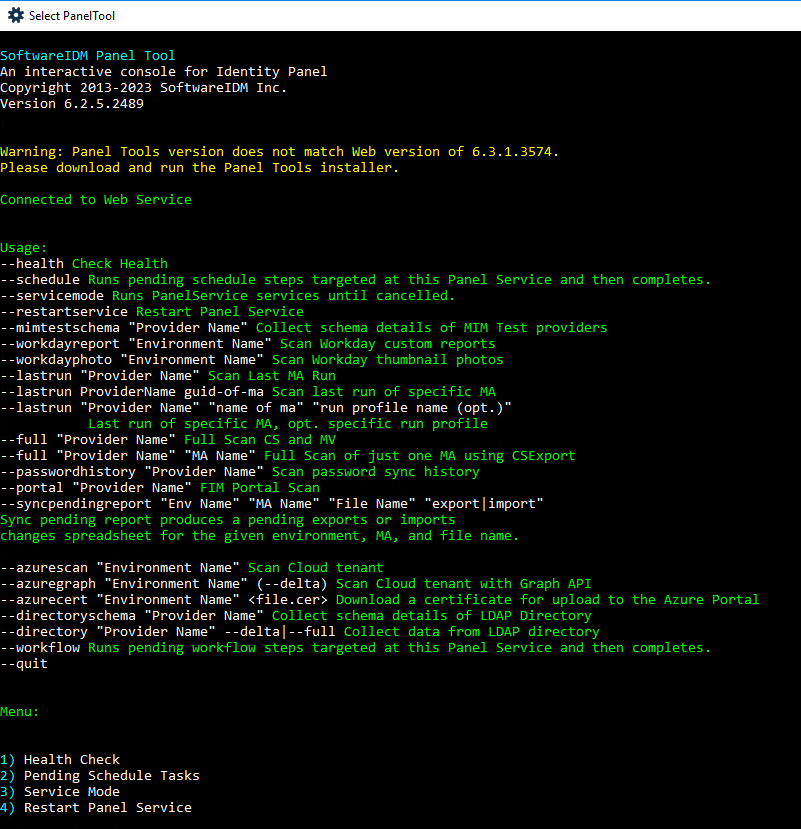Click the '--health' option text
This screenshot has height=829, width=801.
(x=32, y=263)
